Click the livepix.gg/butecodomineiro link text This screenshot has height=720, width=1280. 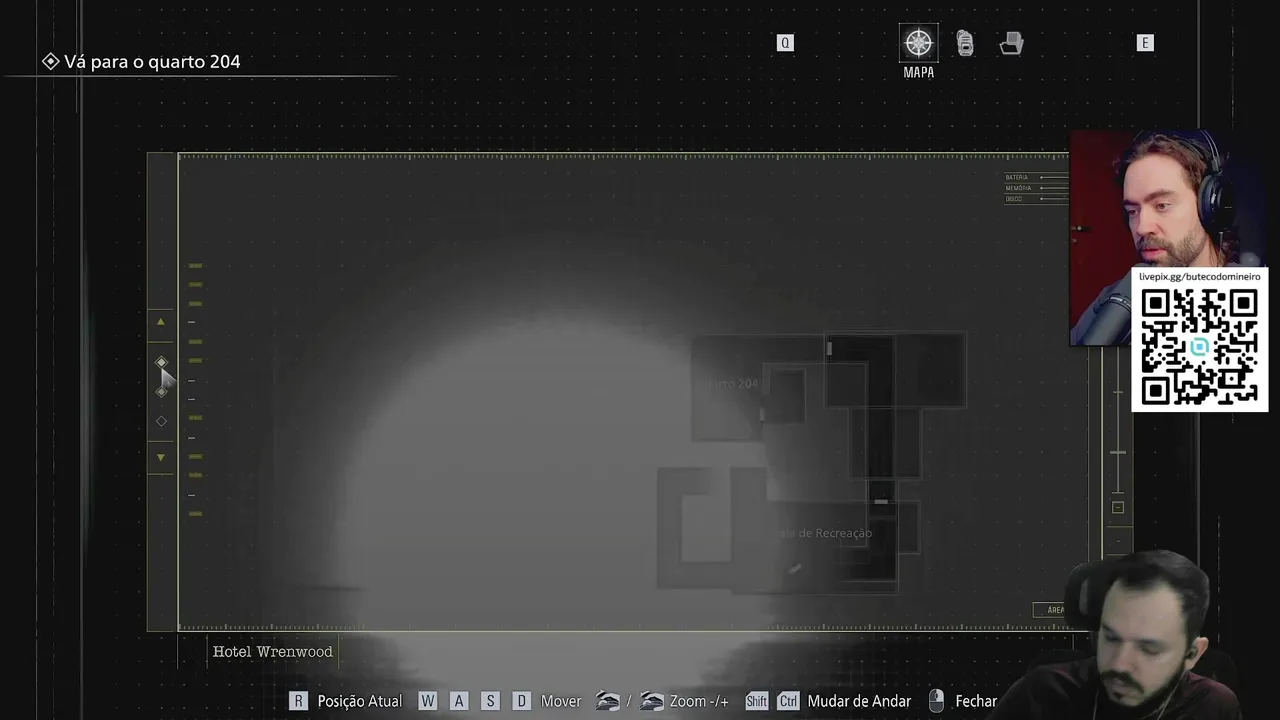pyautogui.click(x=1199, y=276)
